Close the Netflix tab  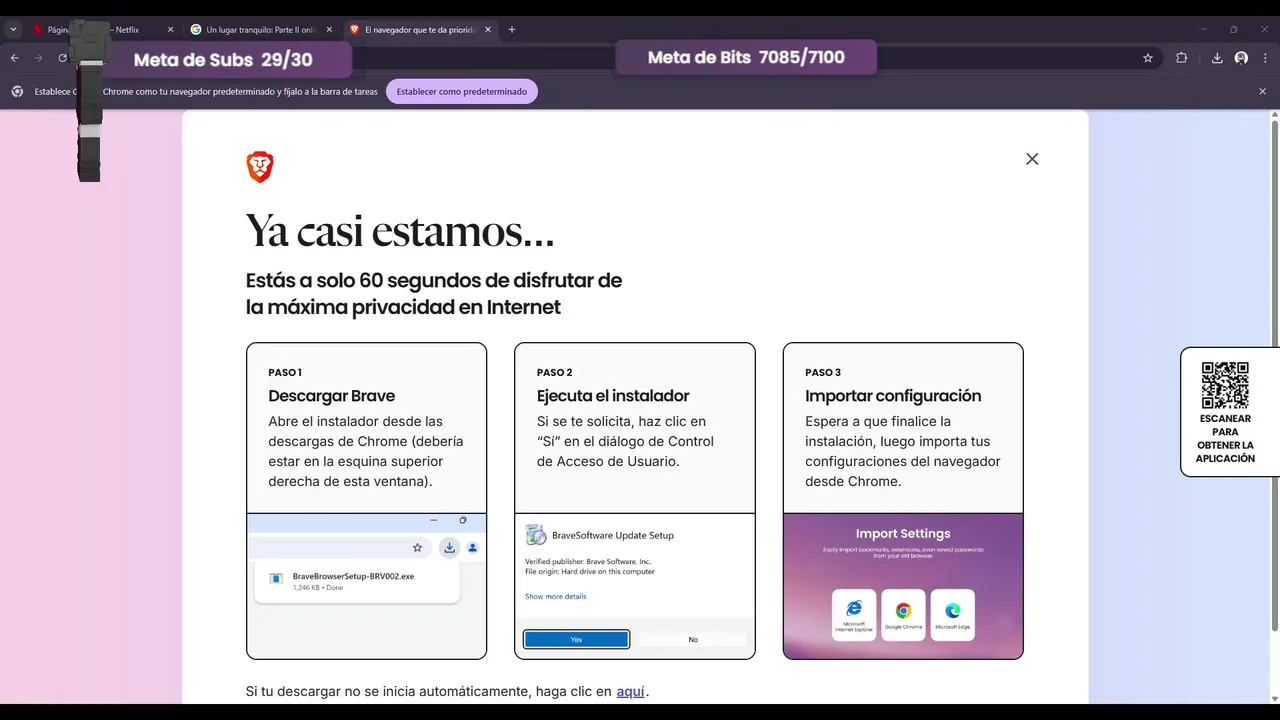(x=170, y=30)
